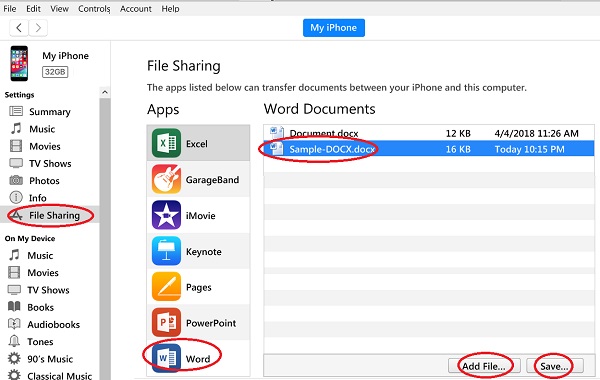Click the Books open-book icon
This screenshot has width=600, height=380.
14,307
